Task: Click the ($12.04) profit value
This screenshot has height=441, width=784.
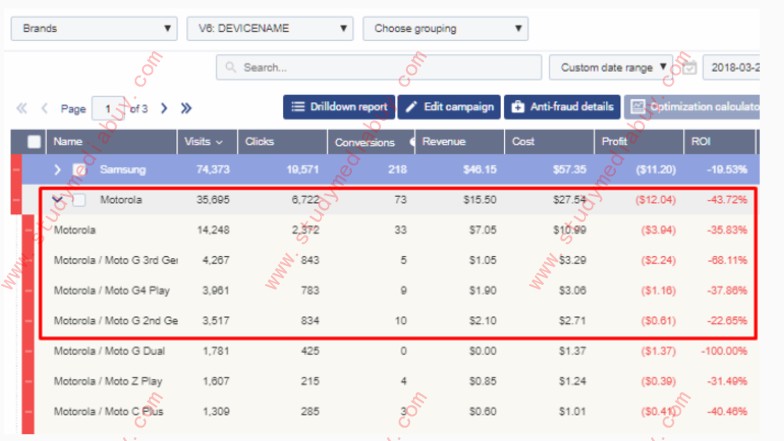Action: pos(655,200)
